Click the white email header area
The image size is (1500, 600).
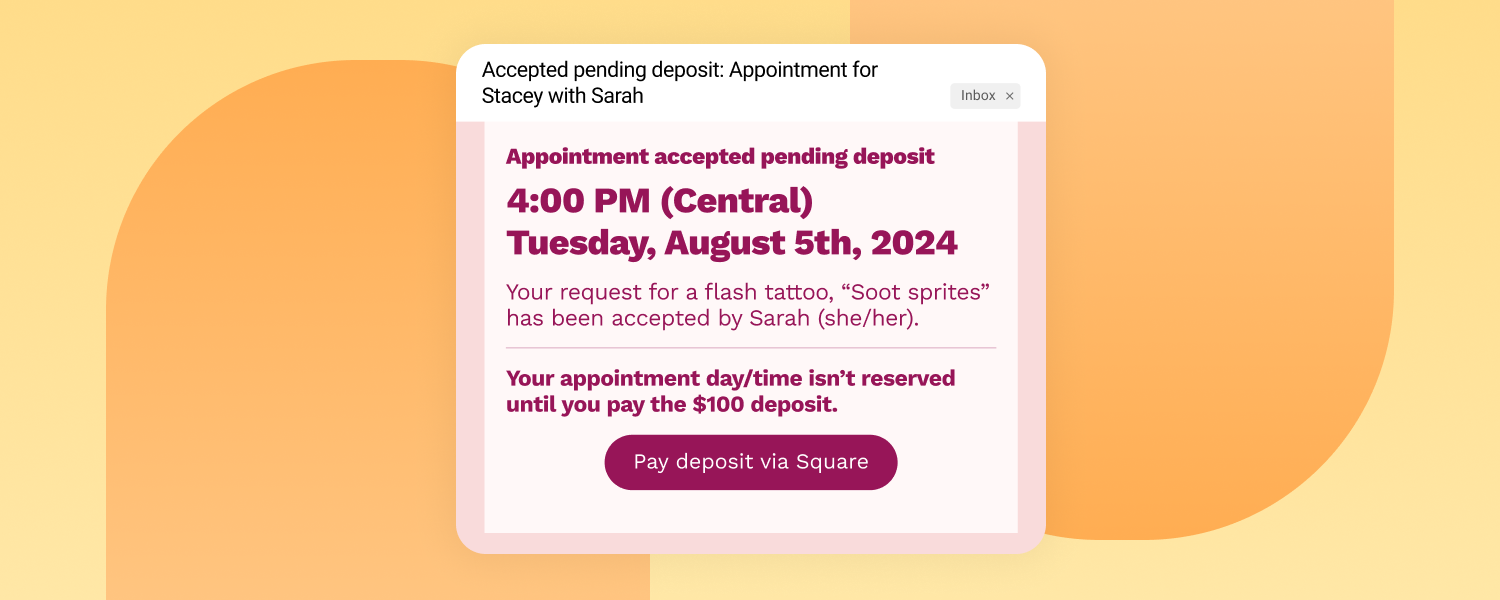point(751,83)
